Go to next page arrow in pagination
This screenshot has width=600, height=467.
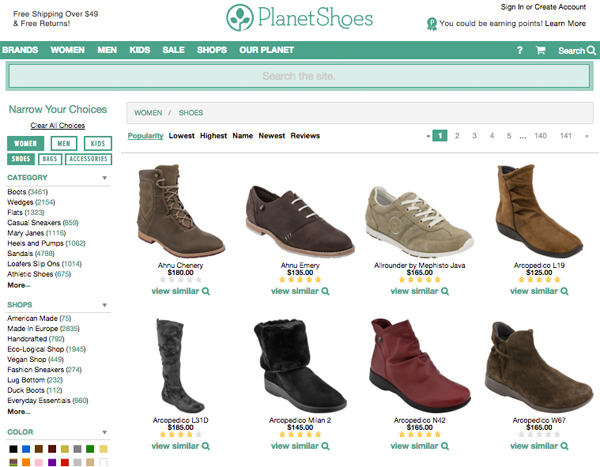[586, 136]
